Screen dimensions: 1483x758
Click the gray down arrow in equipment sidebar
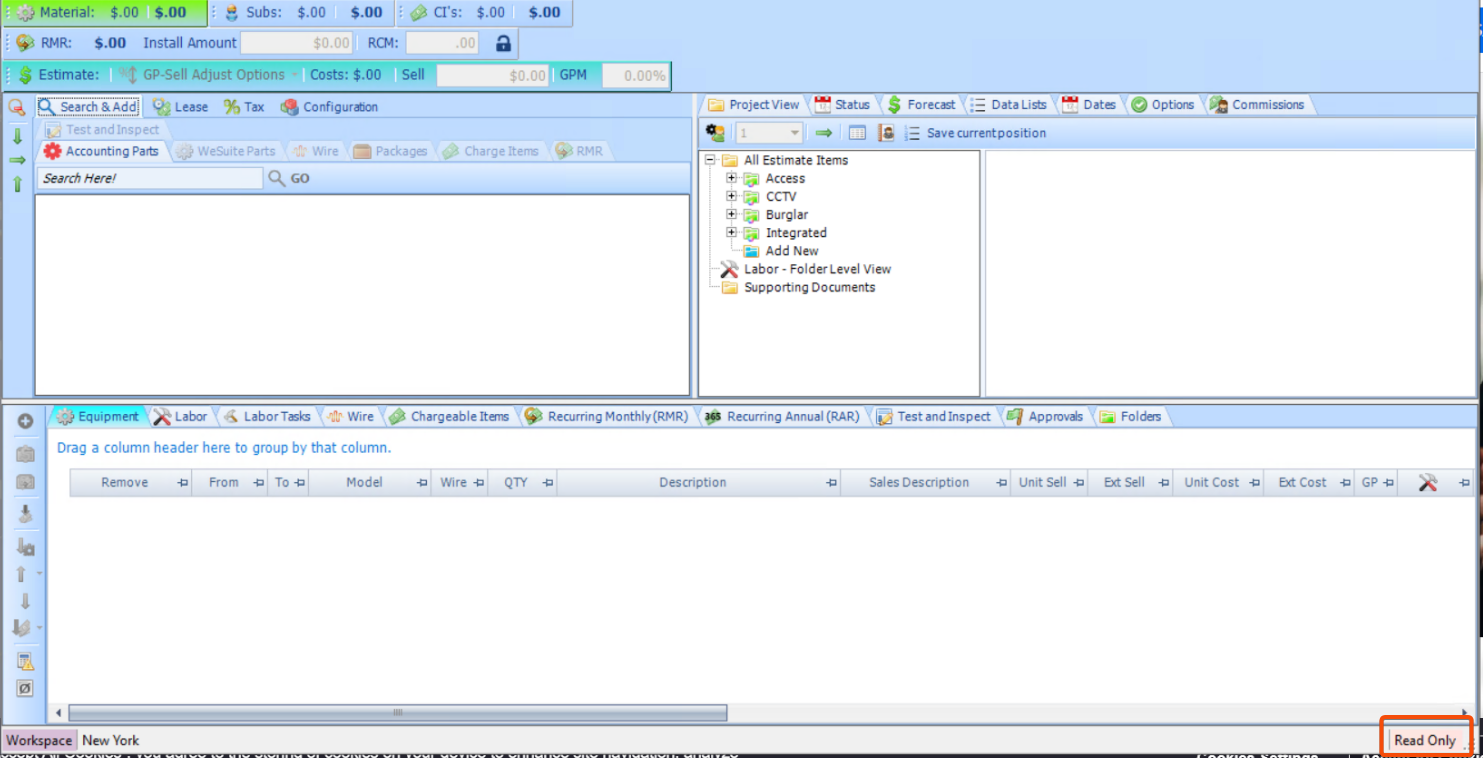pos(26,601)
